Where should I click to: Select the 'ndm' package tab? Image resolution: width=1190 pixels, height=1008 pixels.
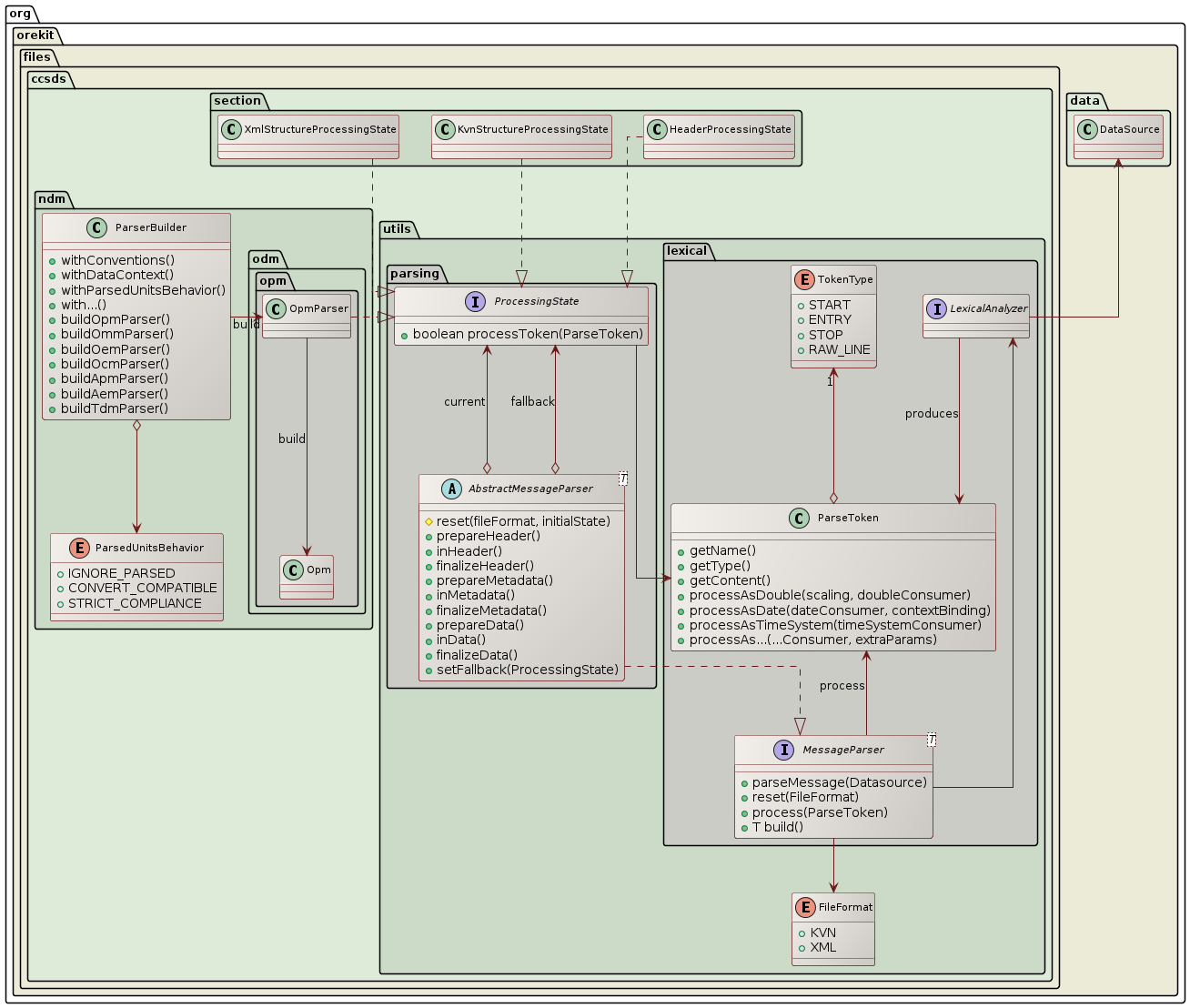click(x=51, y=198)
